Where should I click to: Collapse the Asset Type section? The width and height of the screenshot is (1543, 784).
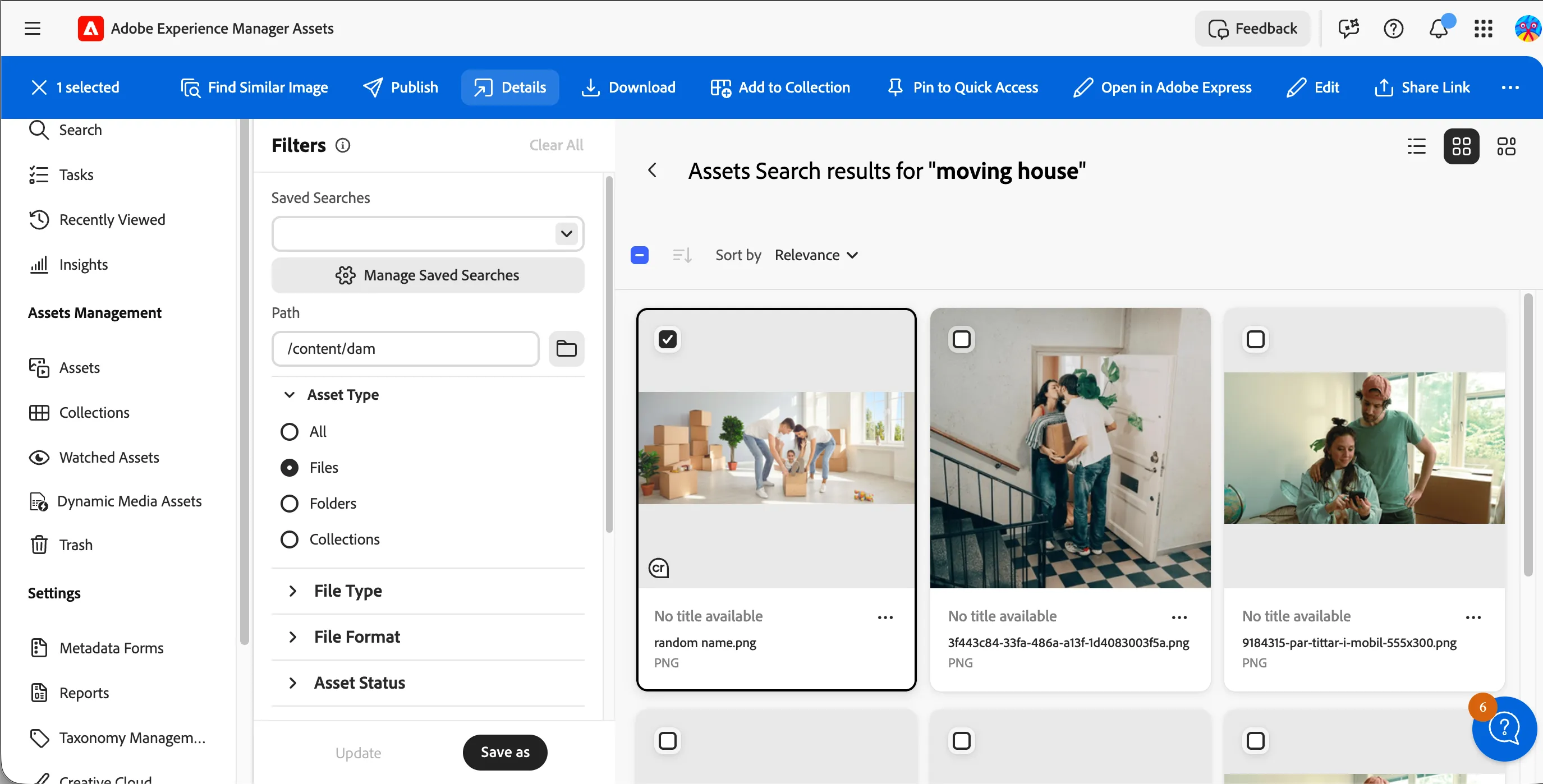290,394
